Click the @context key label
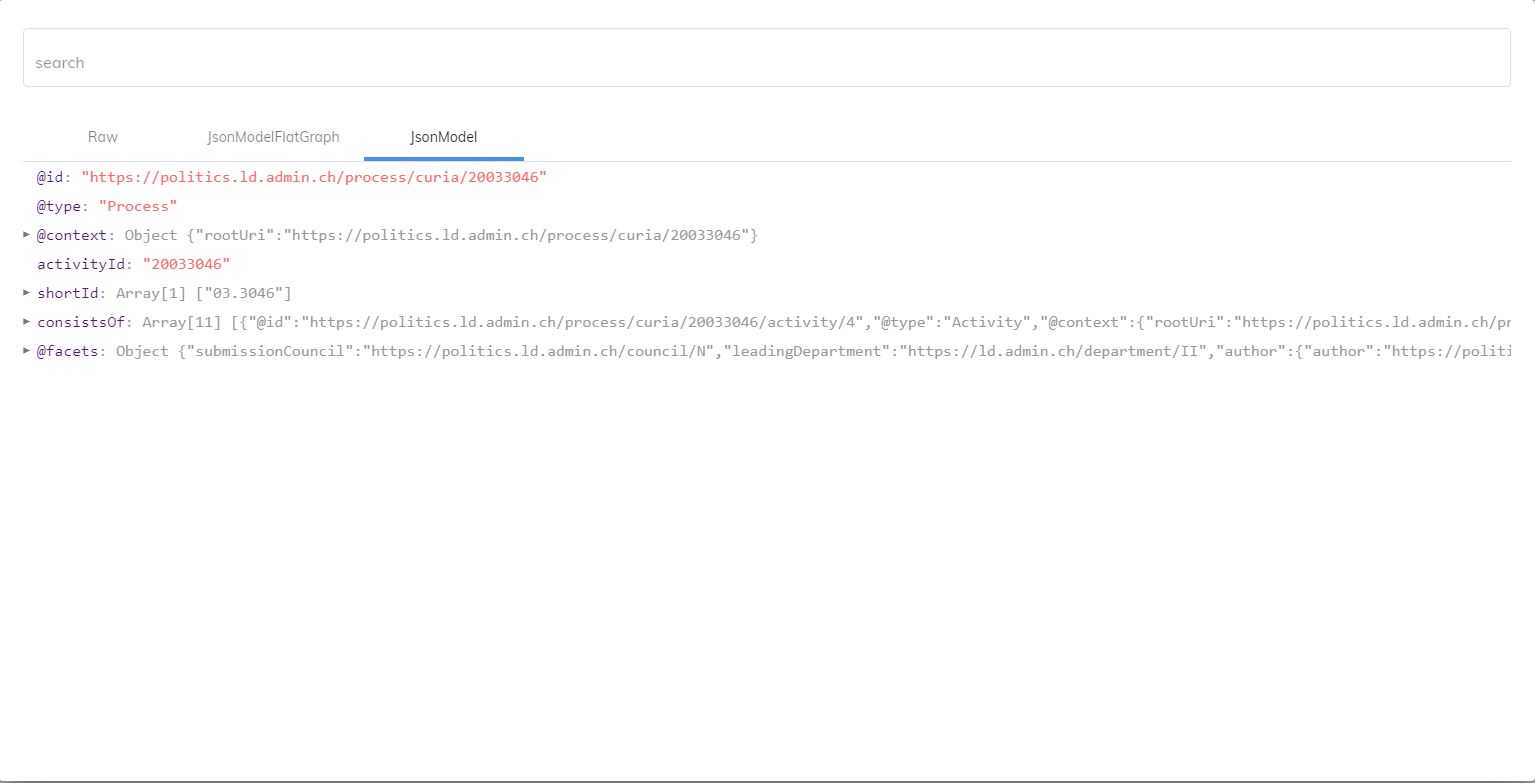 72,235
